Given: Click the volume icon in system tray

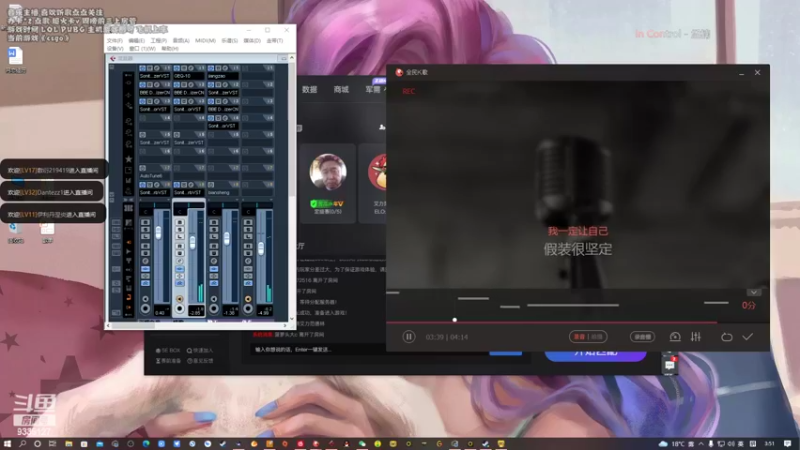Looking at the screenshot, I should coord(731,444).
